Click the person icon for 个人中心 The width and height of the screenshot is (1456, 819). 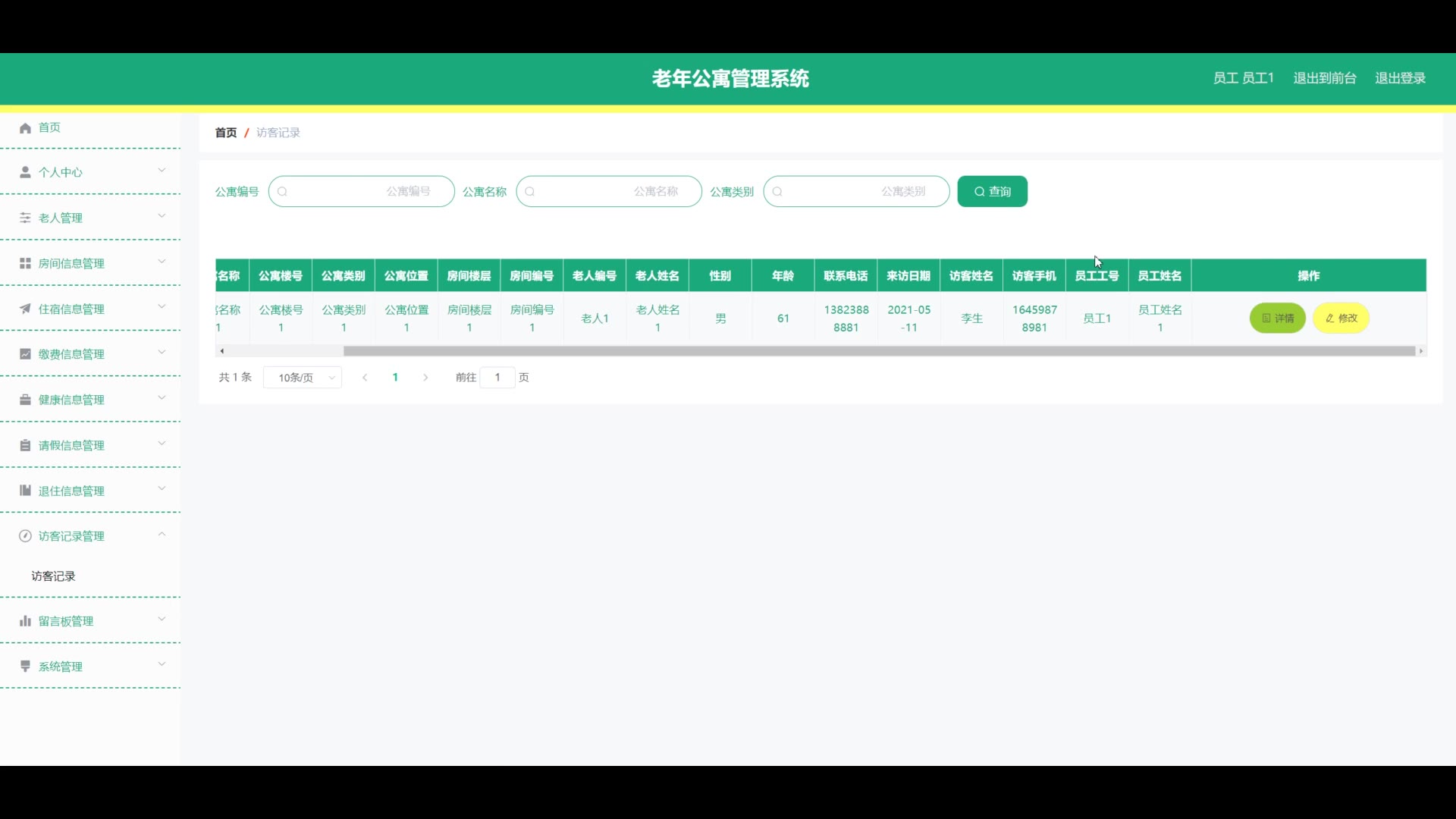[25, 172]
